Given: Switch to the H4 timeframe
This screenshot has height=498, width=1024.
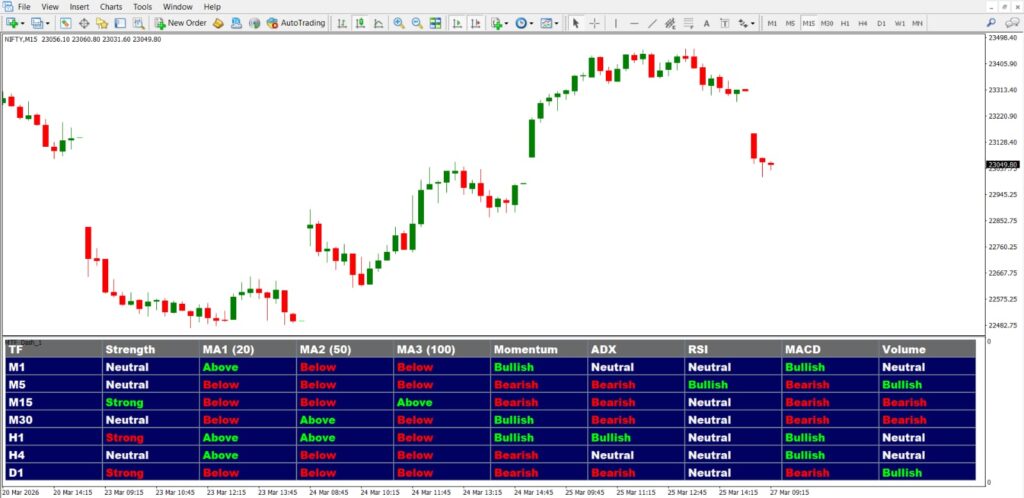Looking at the screenshot, I should (863, 22).
